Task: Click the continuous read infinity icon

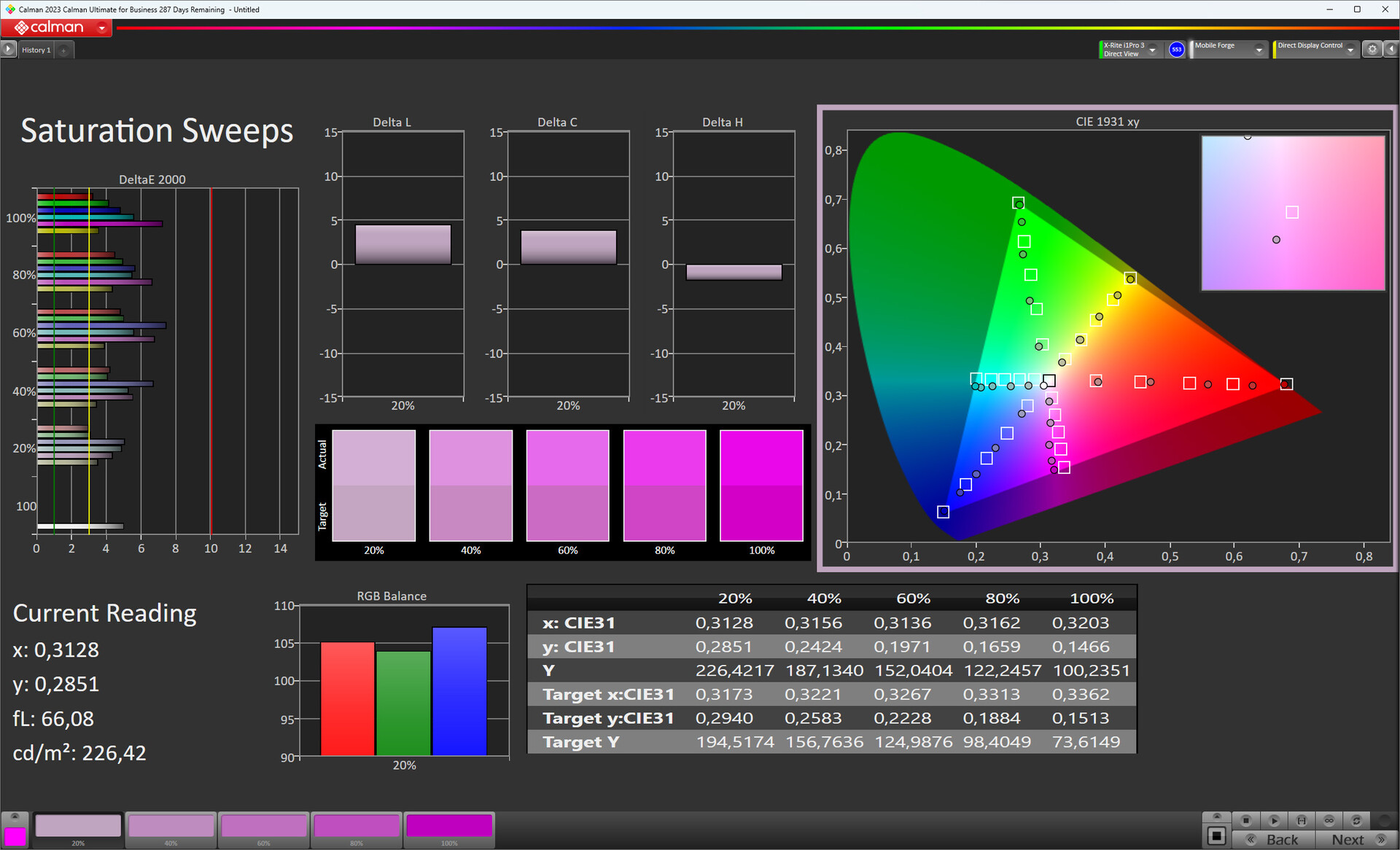Action: point(1329,820)
